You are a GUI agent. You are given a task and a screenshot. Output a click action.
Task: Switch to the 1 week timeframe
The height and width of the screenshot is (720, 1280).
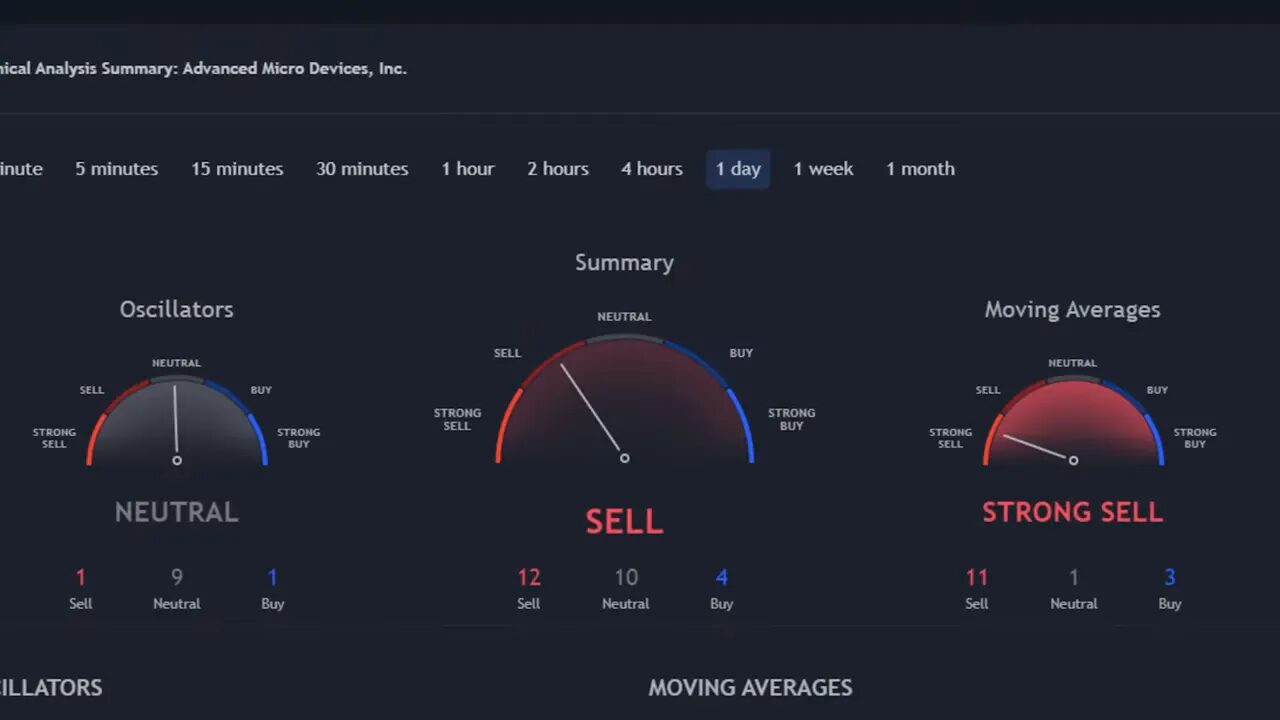click(823, 169)
